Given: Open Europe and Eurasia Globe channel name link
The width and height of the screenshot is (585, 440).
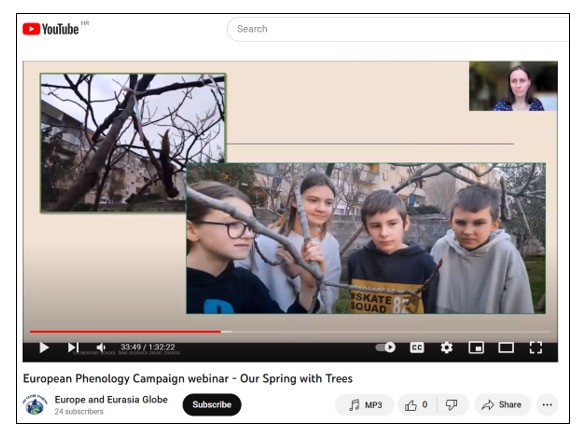Looking at the screenshot, I should 111,400.
